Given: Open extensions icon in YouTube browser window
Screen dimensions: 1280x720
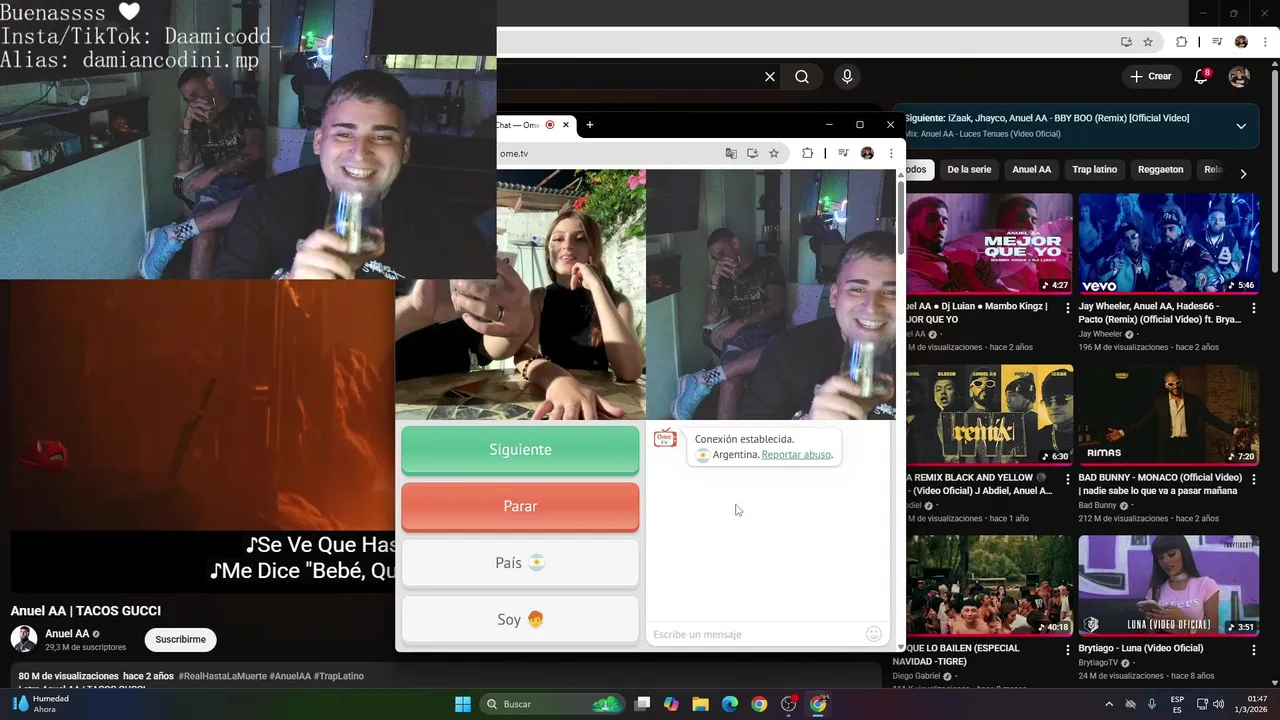Looking at the screenshot, I should [1181, 42].
